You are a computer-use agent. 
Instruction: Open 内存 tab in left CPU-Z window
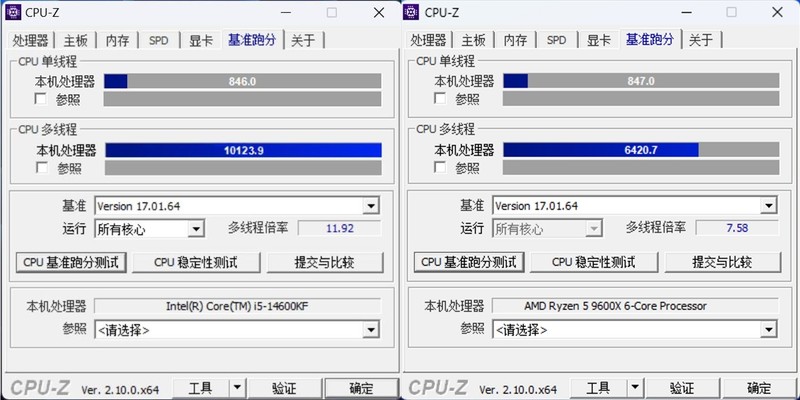[x=117, y=40]
